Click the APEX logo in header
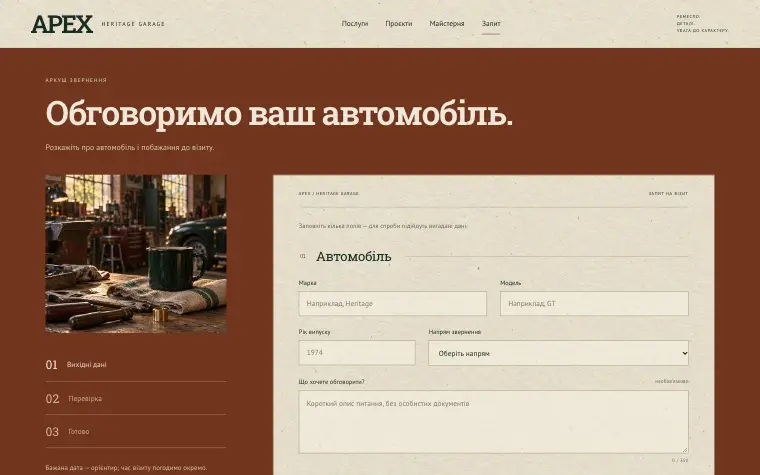 pyautogui.click(x=62, y=24)
